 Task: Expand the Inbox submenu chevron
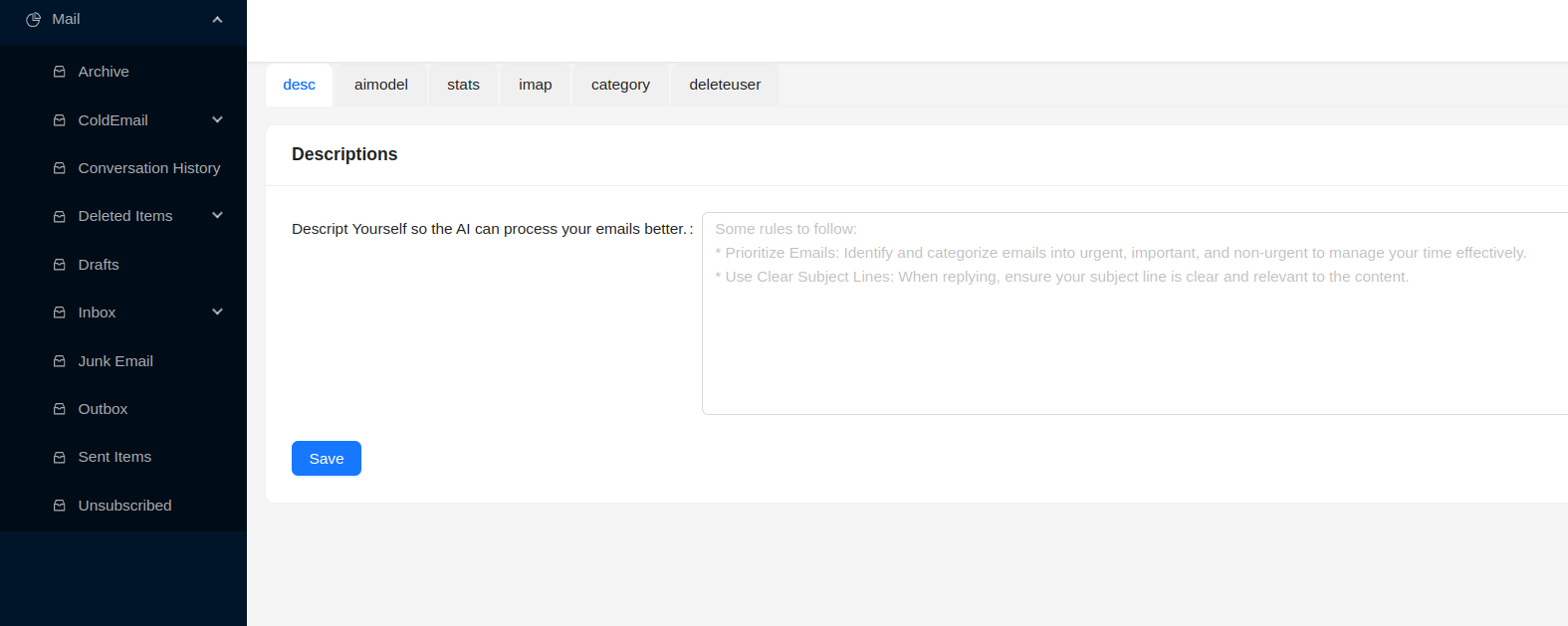(x=217, y=312)
